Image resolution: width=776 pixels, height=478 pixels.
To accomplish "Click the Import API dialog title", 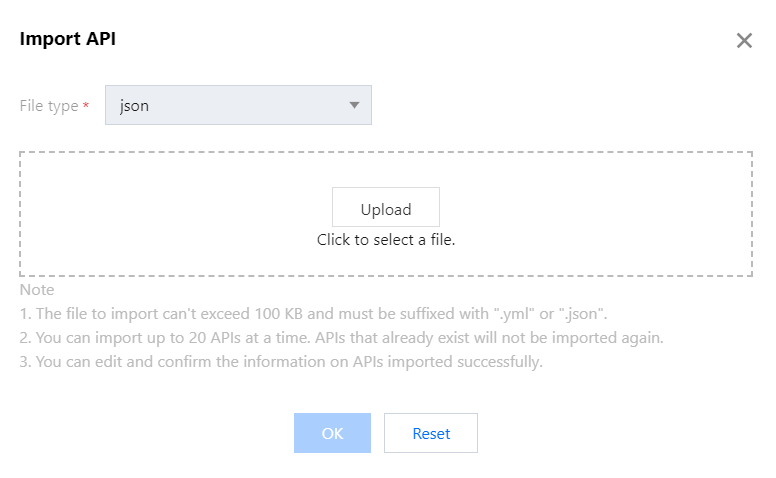I will click(x=68, y=39).
